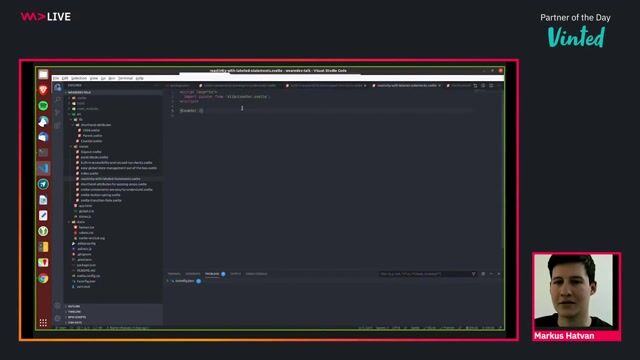640x360 pixels.
Task: Open the Explorer view in the activity bar
Action: point(58,87)
